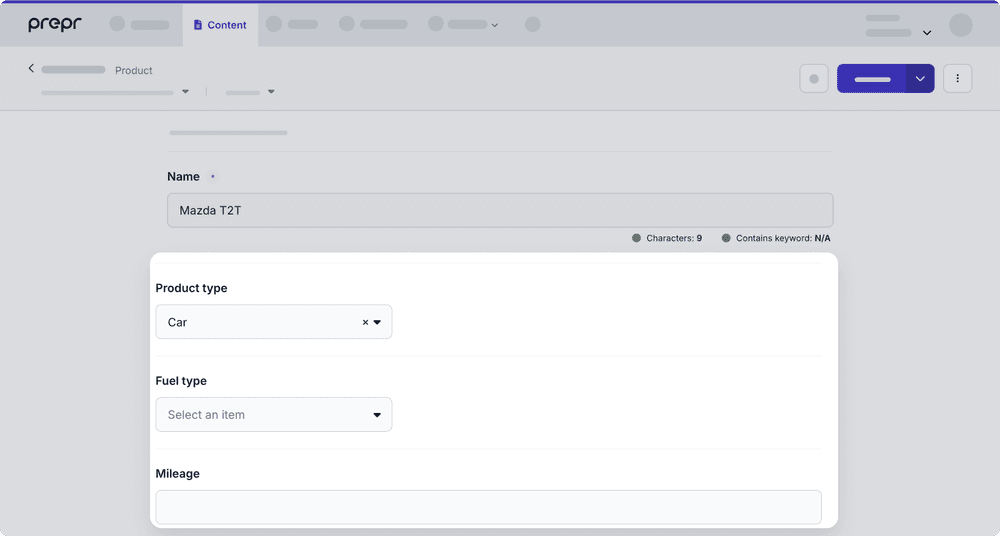Click the Contains keyword: N/A indicator

click(776, 238)
